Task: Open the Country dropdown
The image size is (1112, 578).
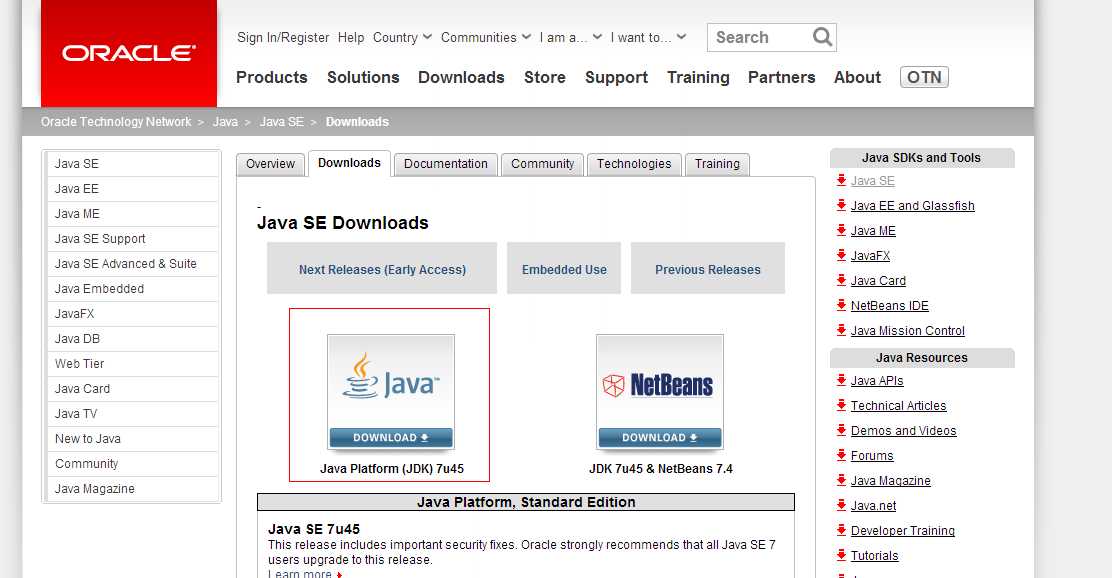Action: point(402,38)
